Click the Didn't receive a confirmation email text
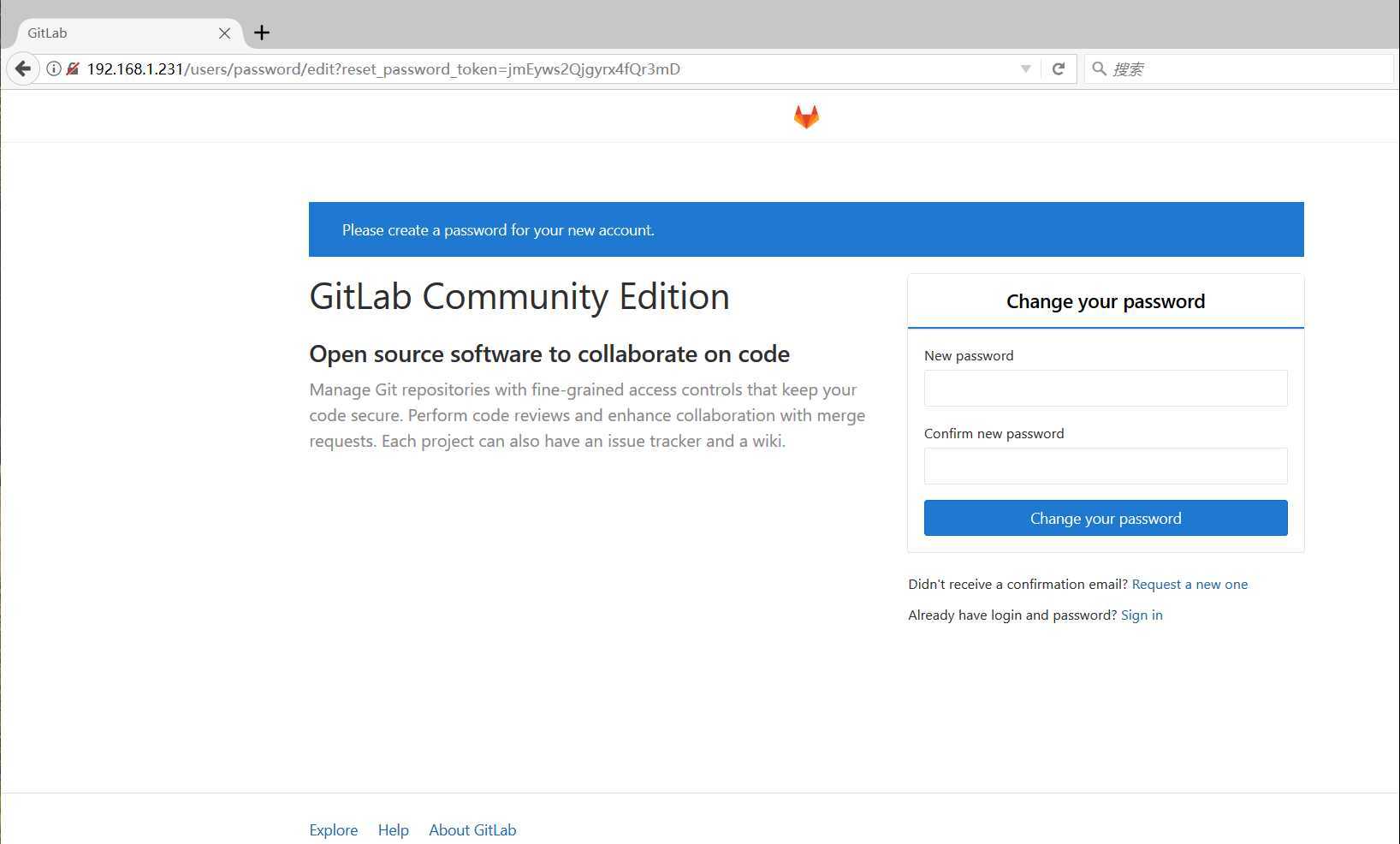The image size is (1400, 844). (1018, 584)
